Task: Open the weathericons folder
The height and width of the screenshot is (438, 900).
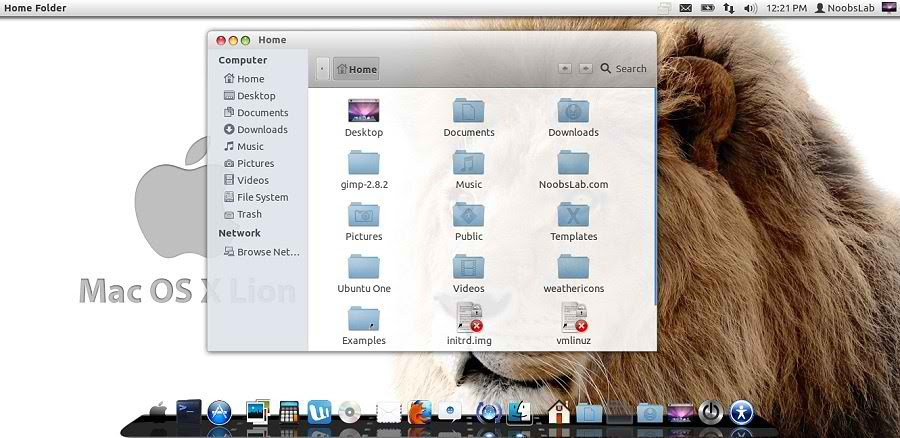Action: point(573,268)
